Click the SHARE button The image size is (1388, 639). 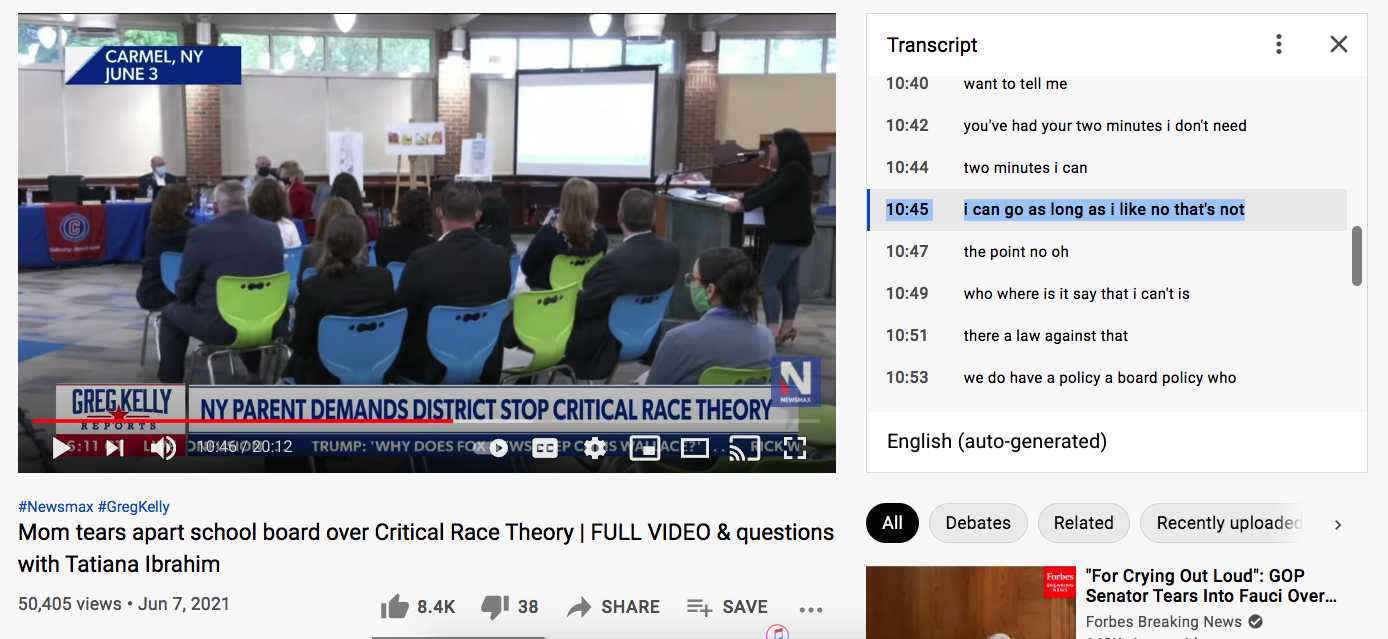[x=613, y=607]
